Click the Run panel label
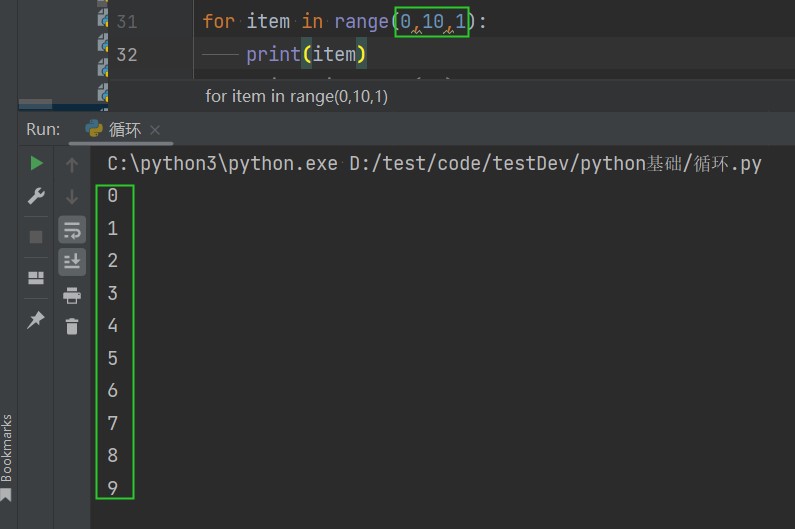The image size is (795, 529). click(43, 129)
